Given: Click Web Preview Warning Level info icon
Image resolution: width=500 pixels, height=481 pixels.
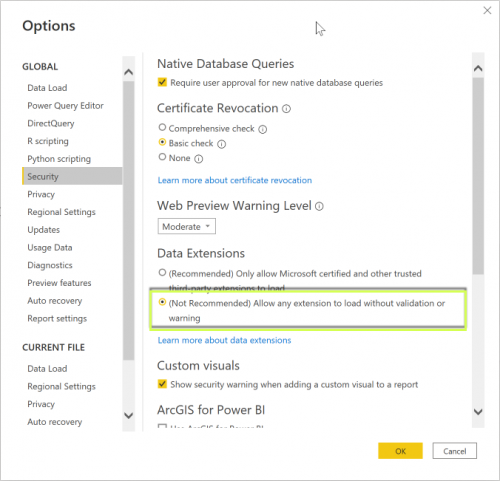Looking at the screenshot, I should click(319, 207).
